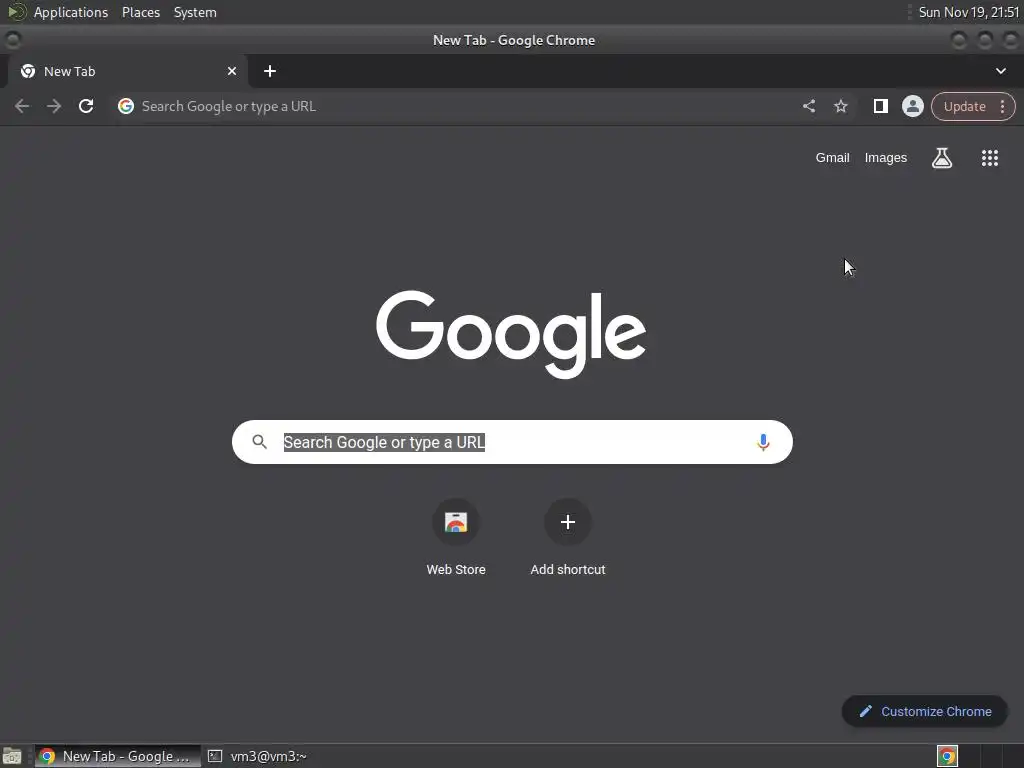Open the Gmail link
The image size is (1024, 768).
(x=833, y=158)
